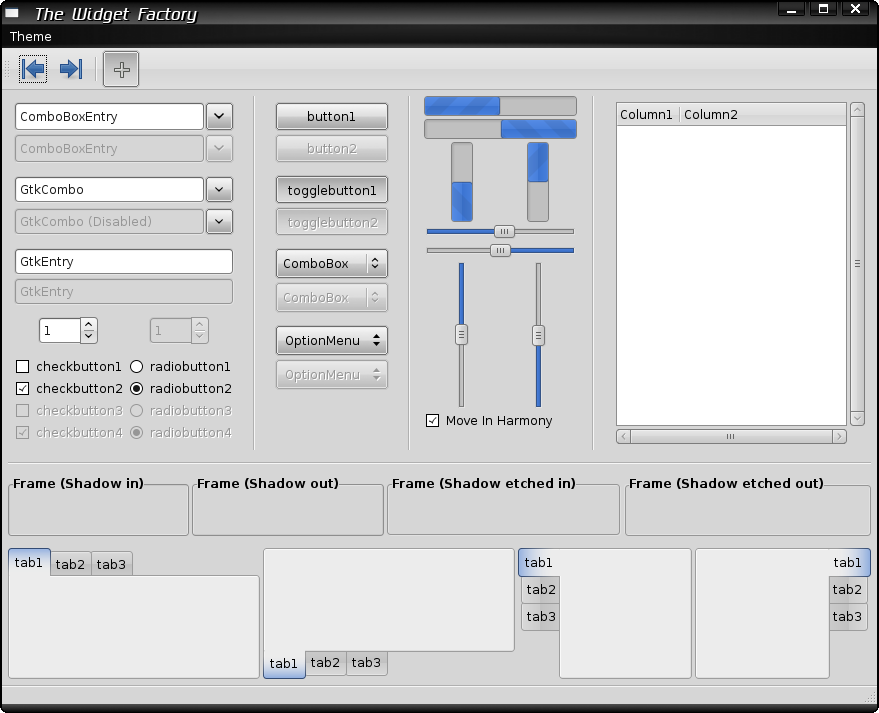879x713 pixels.
Task: Click the disabled OptionMenu dropdown
Action: coord(332,374)
